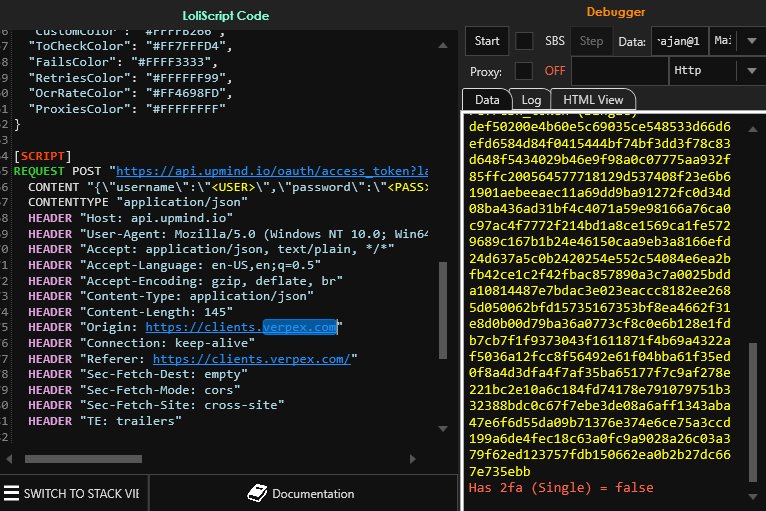Image resolution: width=766 pixels, height=511 pixels.
Task: Click the CONTENTTYPE "application/json" line
Action: (138, 202)
